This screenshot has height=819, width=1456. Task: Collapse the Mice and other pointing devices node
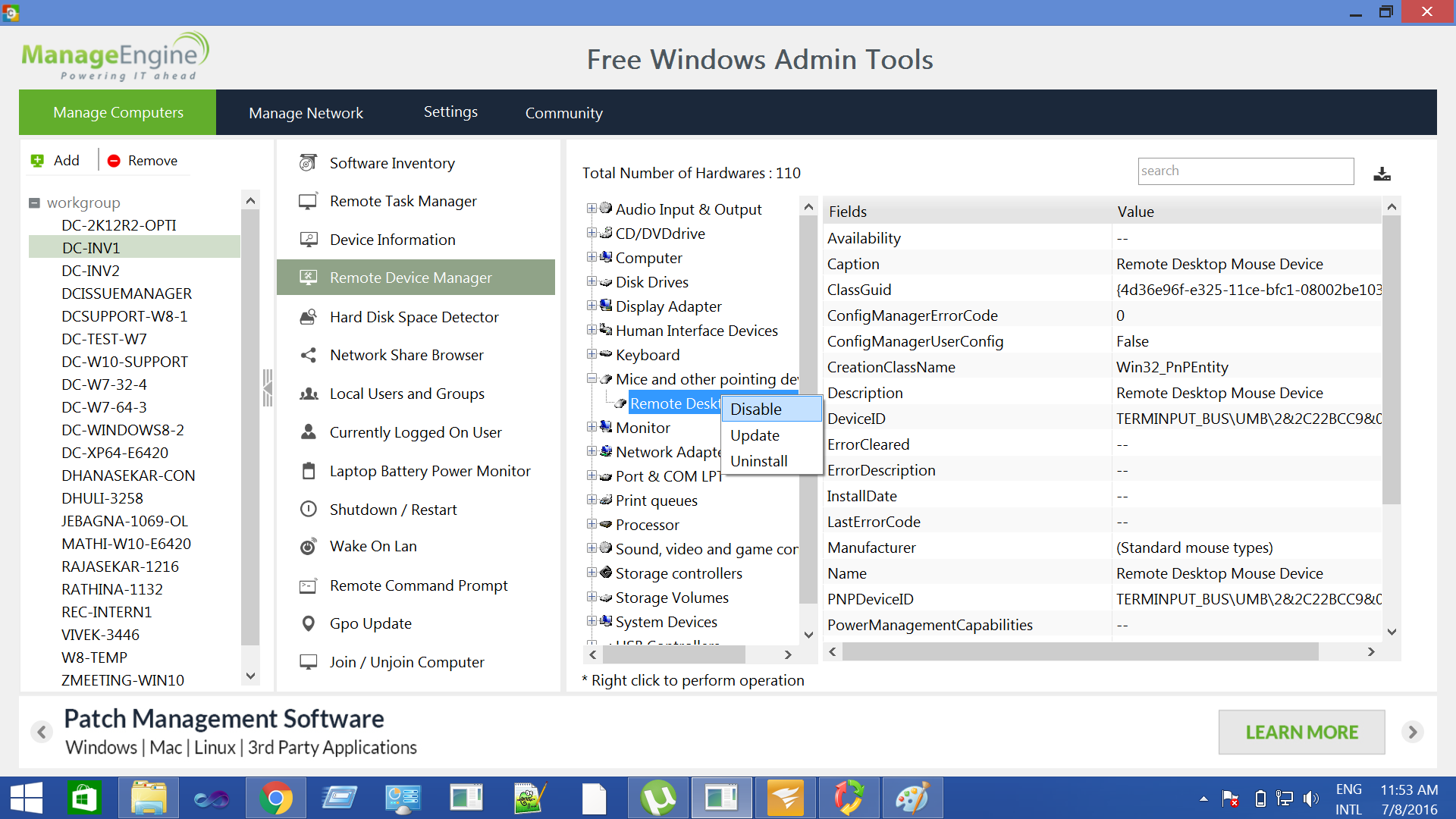tap(591, 378)
